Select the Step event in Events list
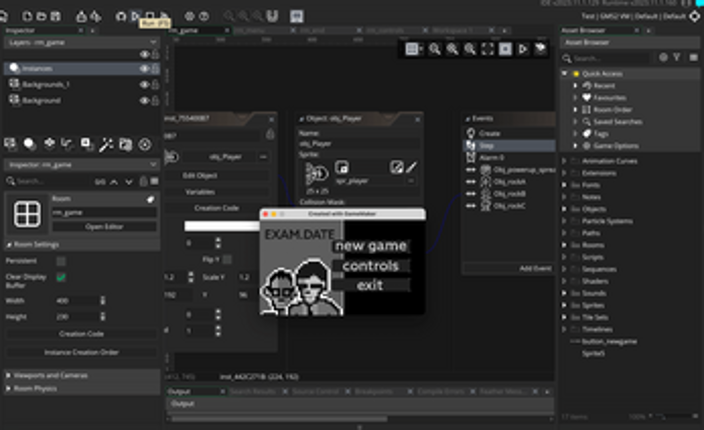Screen dimensions: 704x430 point(509,145)
